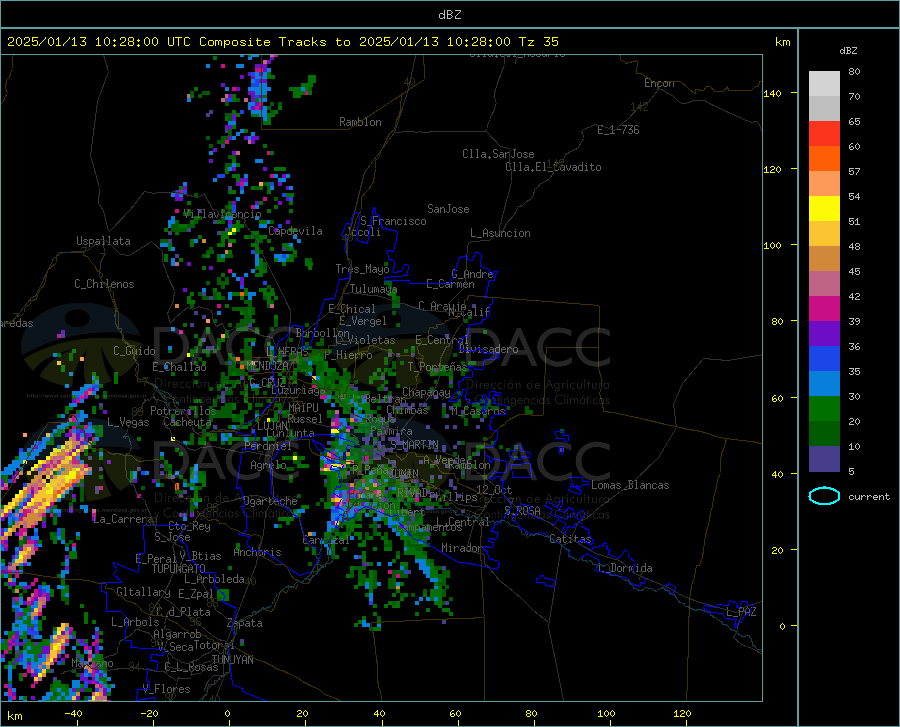Click the Divisadero label

point(488,349)
